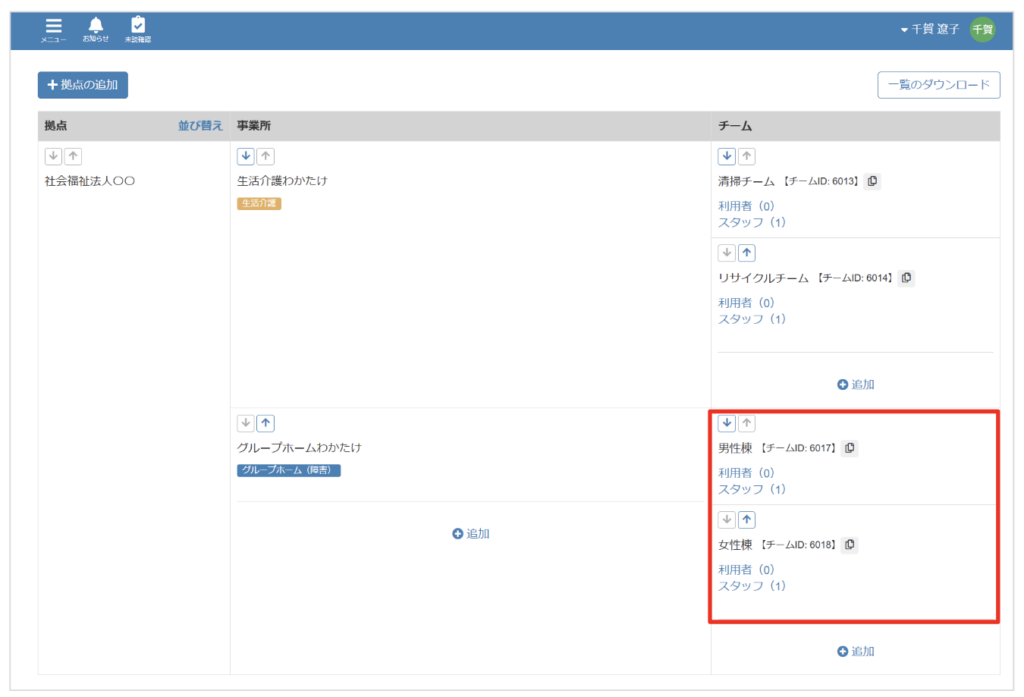Move グループホームわかたけ up with arrow
Screen dimensions: 1024x697
point(265,423)
